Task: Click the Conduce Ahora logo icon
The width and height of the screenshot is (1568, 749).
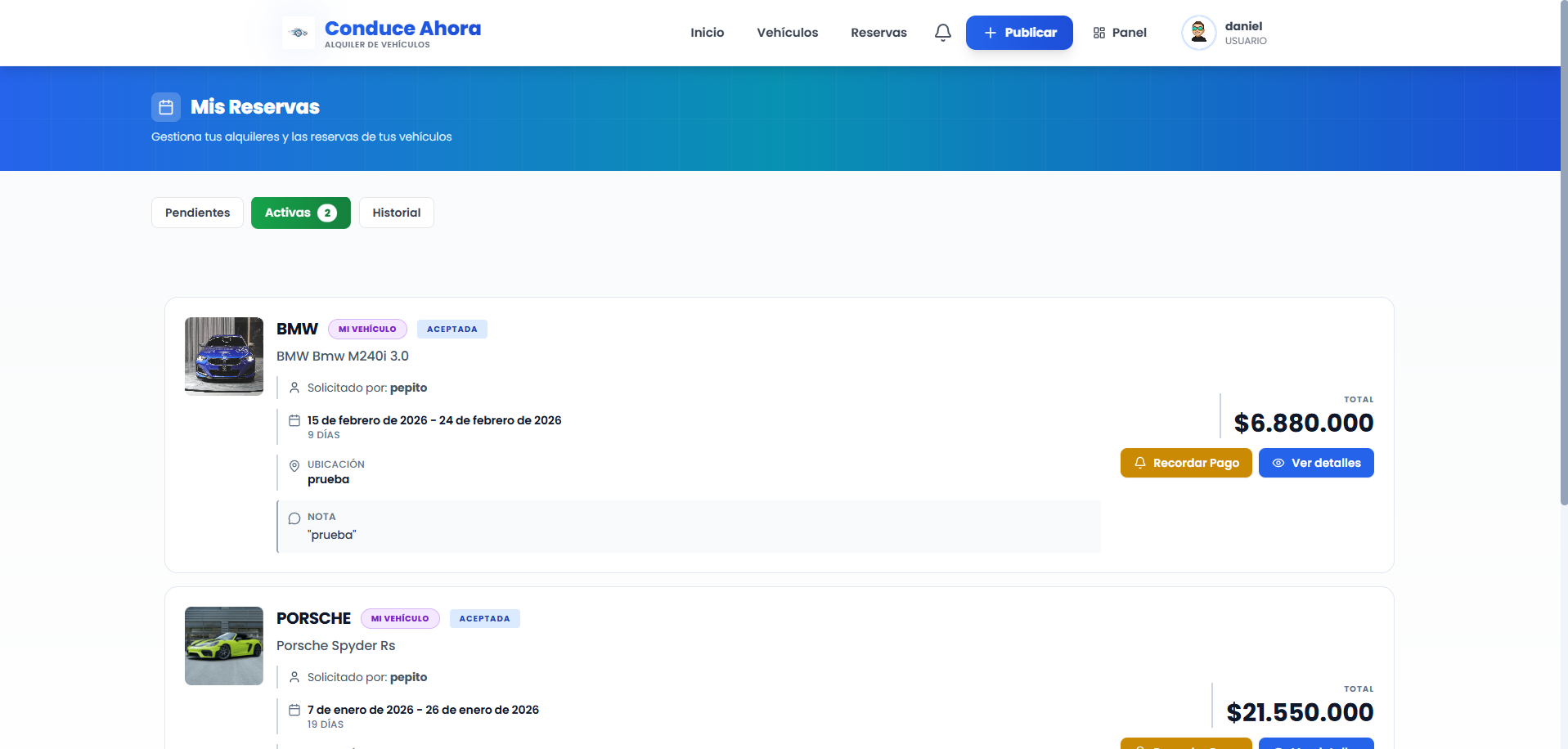Action: (x=299, y=33)
